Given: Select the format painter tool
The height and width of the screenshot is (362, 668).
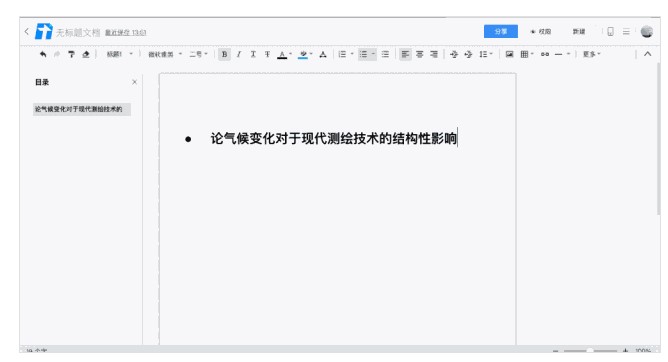Looking at the screenshot, I should coord(71,54).
